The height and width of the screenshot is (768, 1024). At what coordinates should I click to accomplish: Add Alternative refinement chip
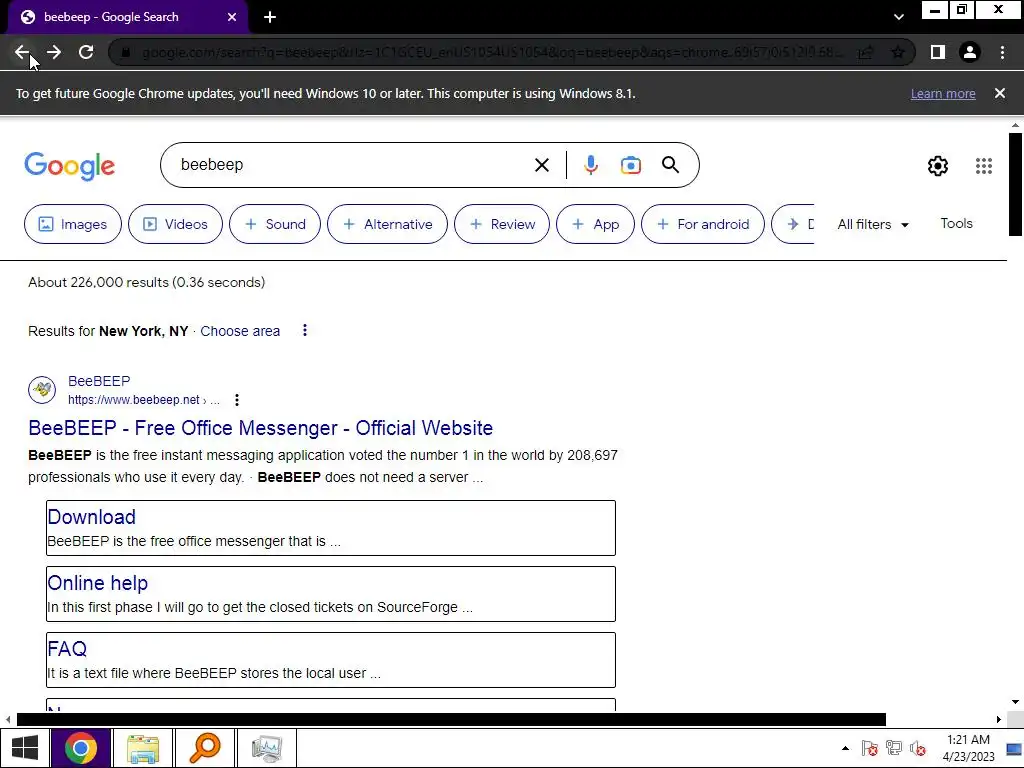387,224
